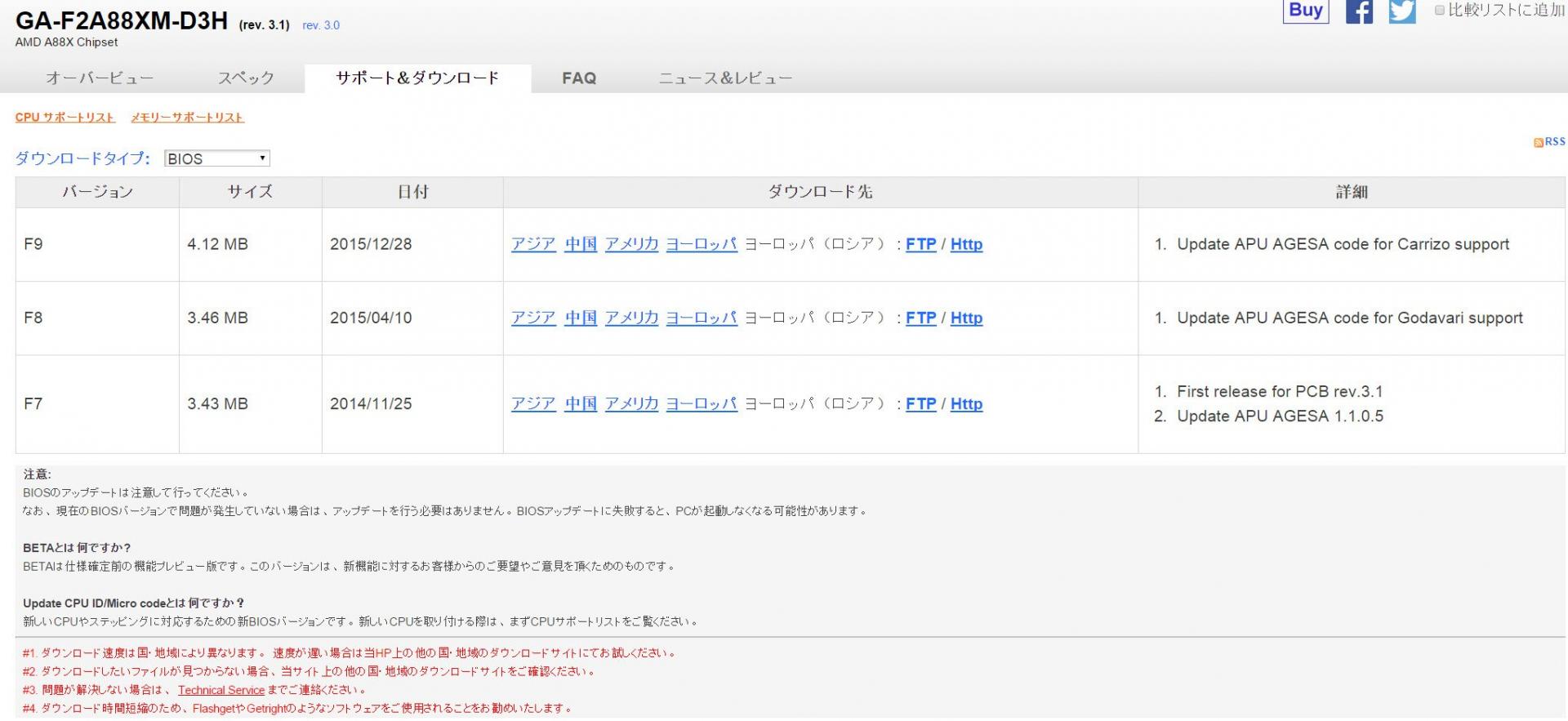Click the FTP link in the F8 row
The image size is (1568, 721).
921,318
